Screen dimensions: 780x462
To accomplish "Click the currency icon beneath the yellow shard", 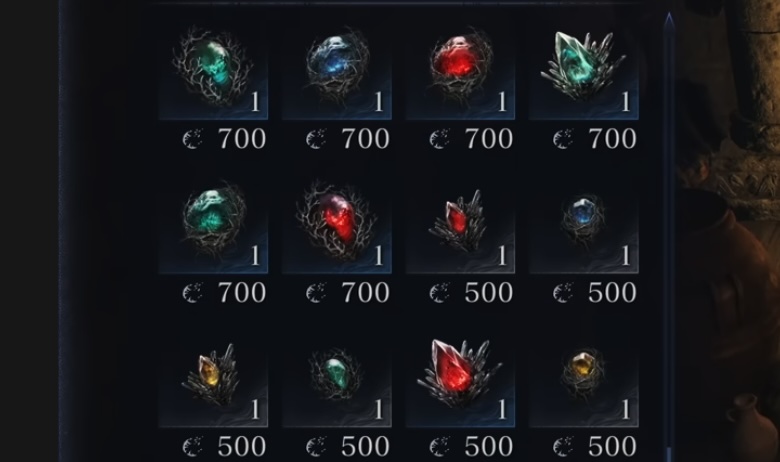I will [x=193, y=447].
